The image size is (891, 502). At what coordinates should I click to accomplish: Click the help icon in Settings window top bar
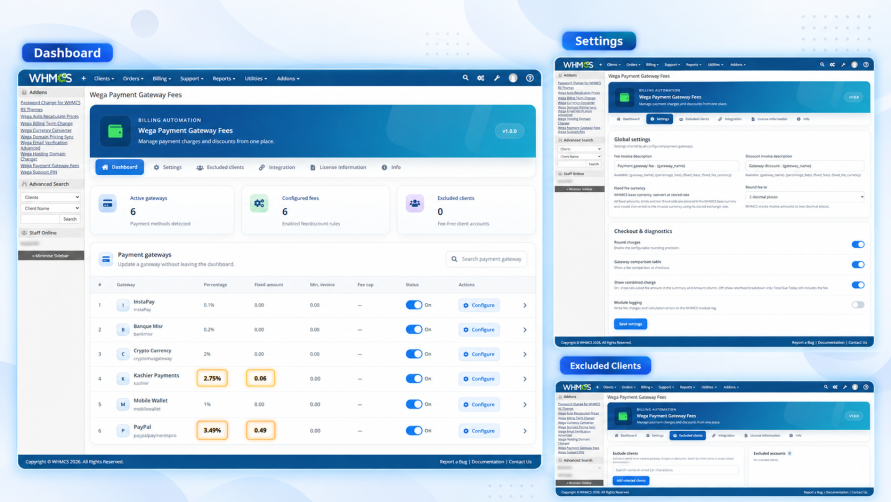(x=866, y=65)
